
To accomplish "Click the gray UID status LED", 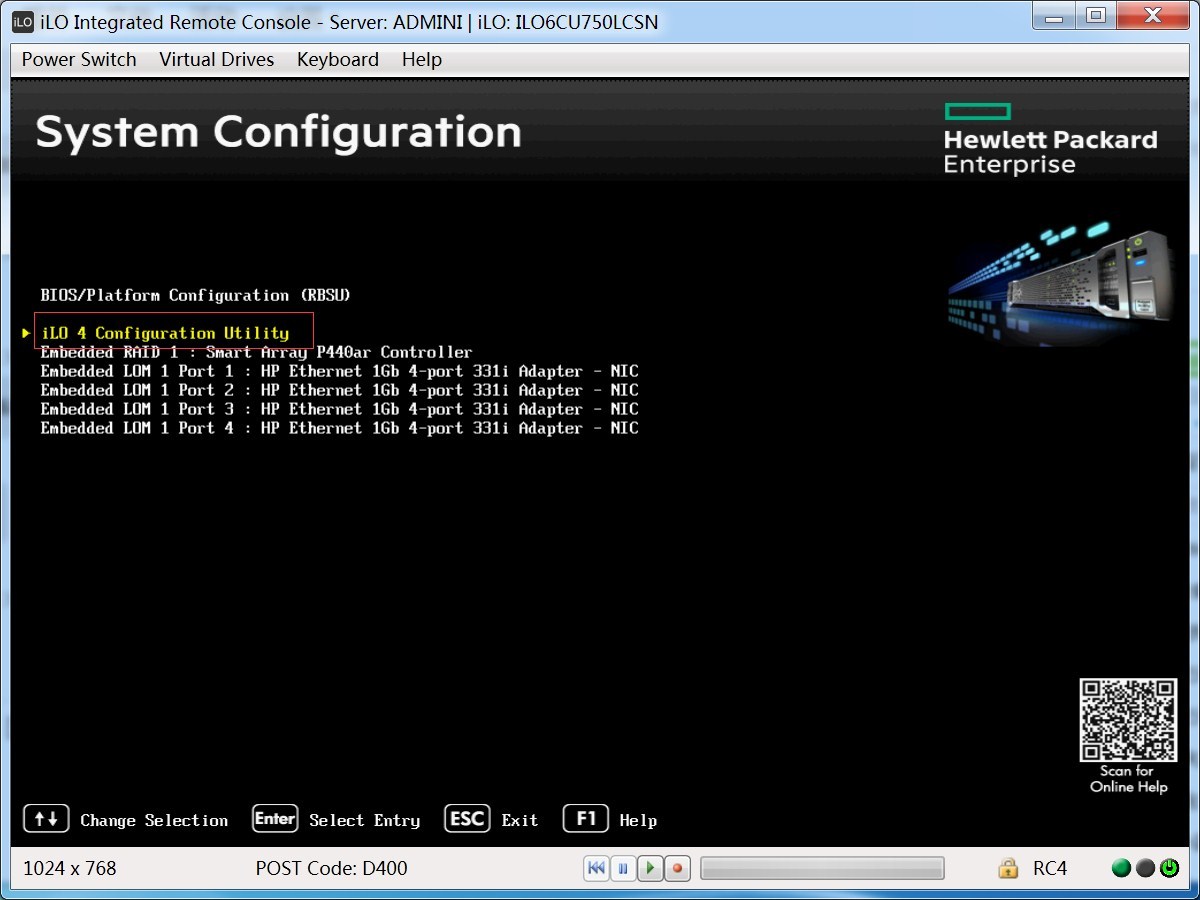I will [1145, 868].
